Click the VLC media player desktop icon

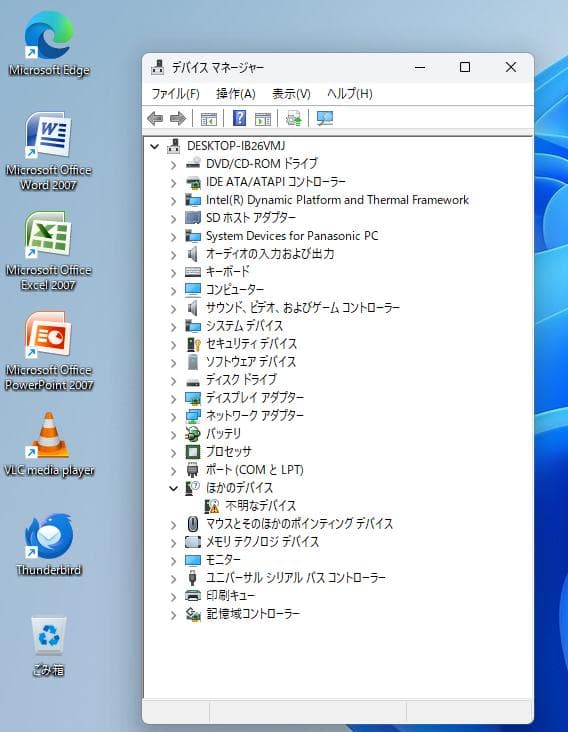tap(49, 444)
